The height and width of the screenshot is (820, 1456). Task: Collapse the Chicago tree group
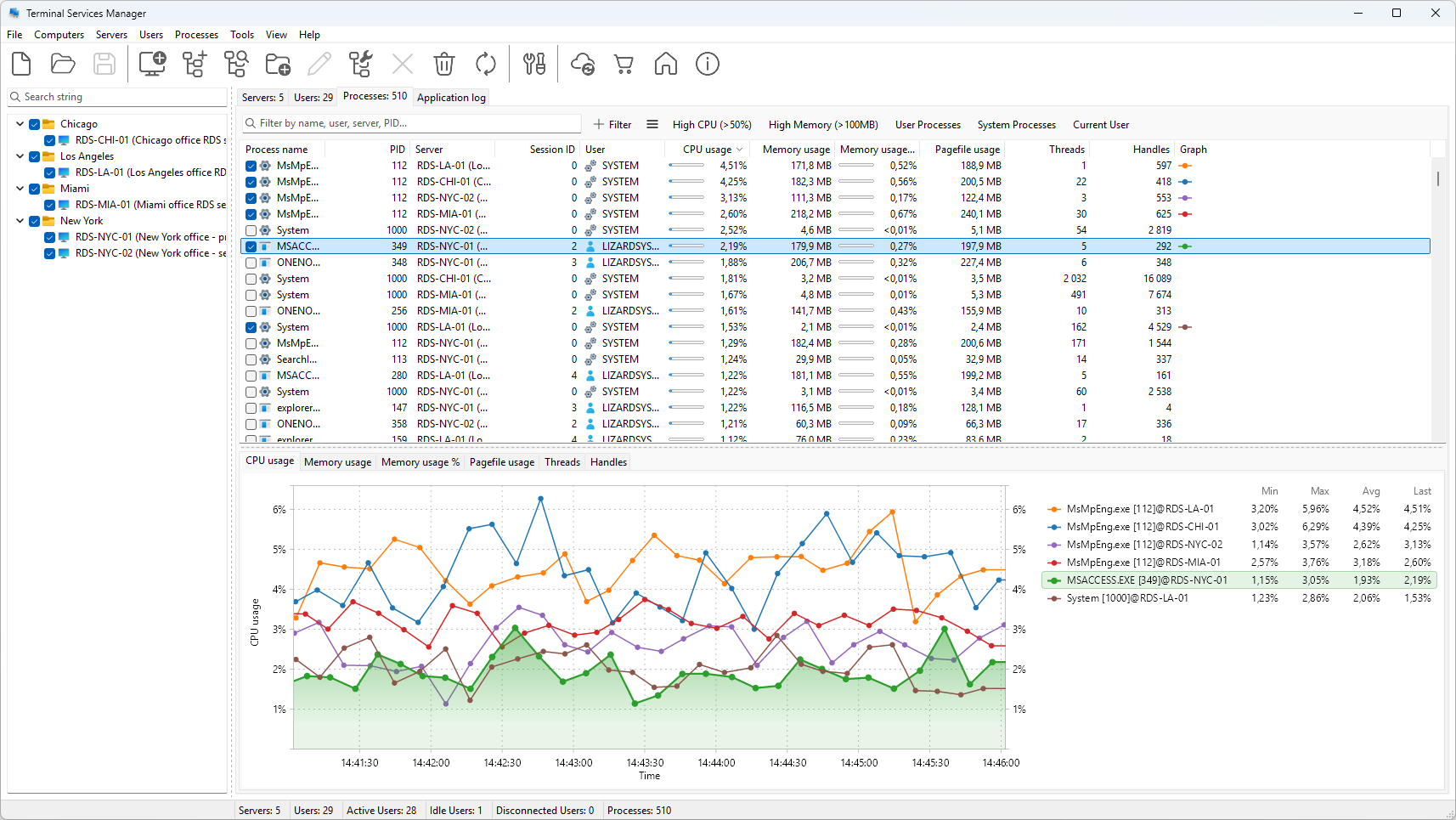(x=20, y=124)
